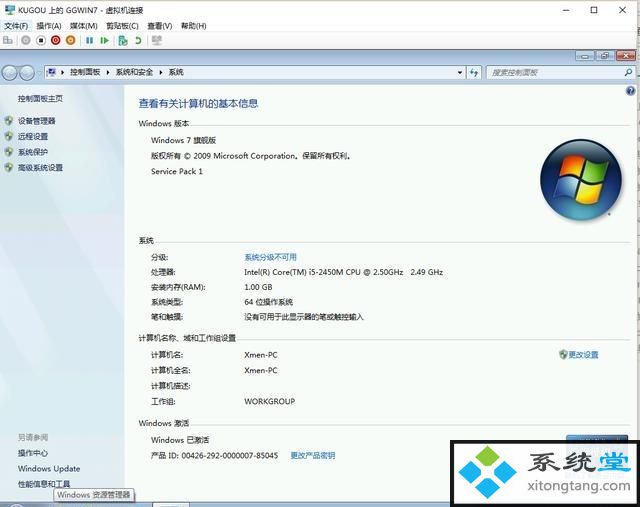Click the computer icon in address bar
Viewport: 640px width, 507px height.
tap(51, 72)
